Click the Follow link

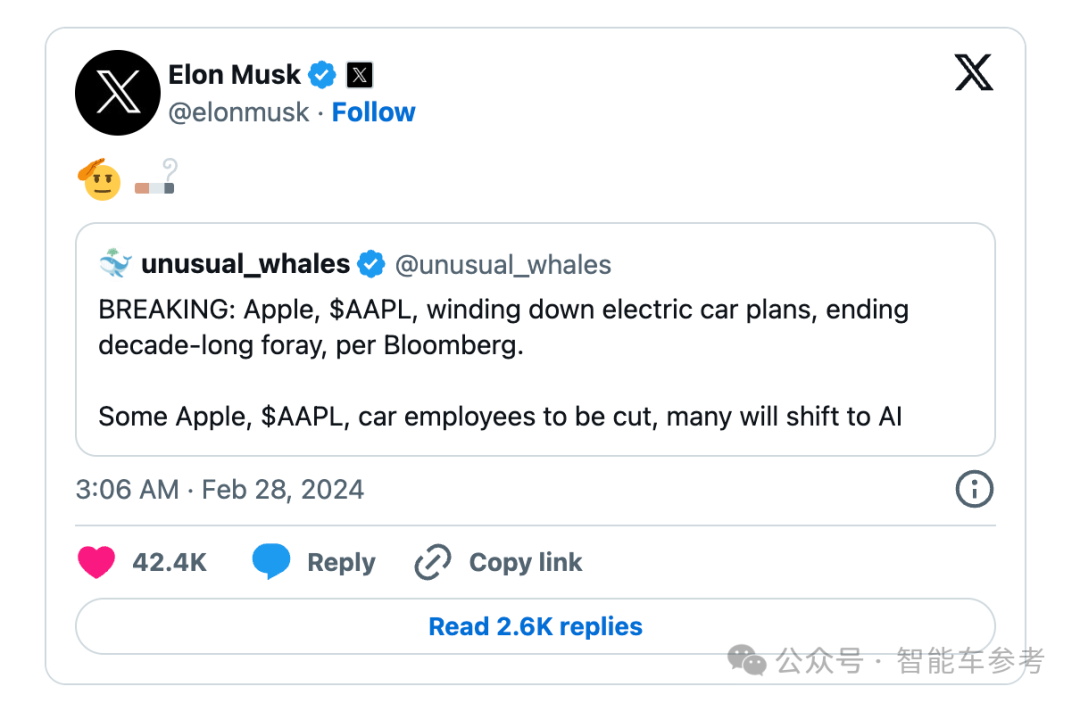(x=373, y=112)
